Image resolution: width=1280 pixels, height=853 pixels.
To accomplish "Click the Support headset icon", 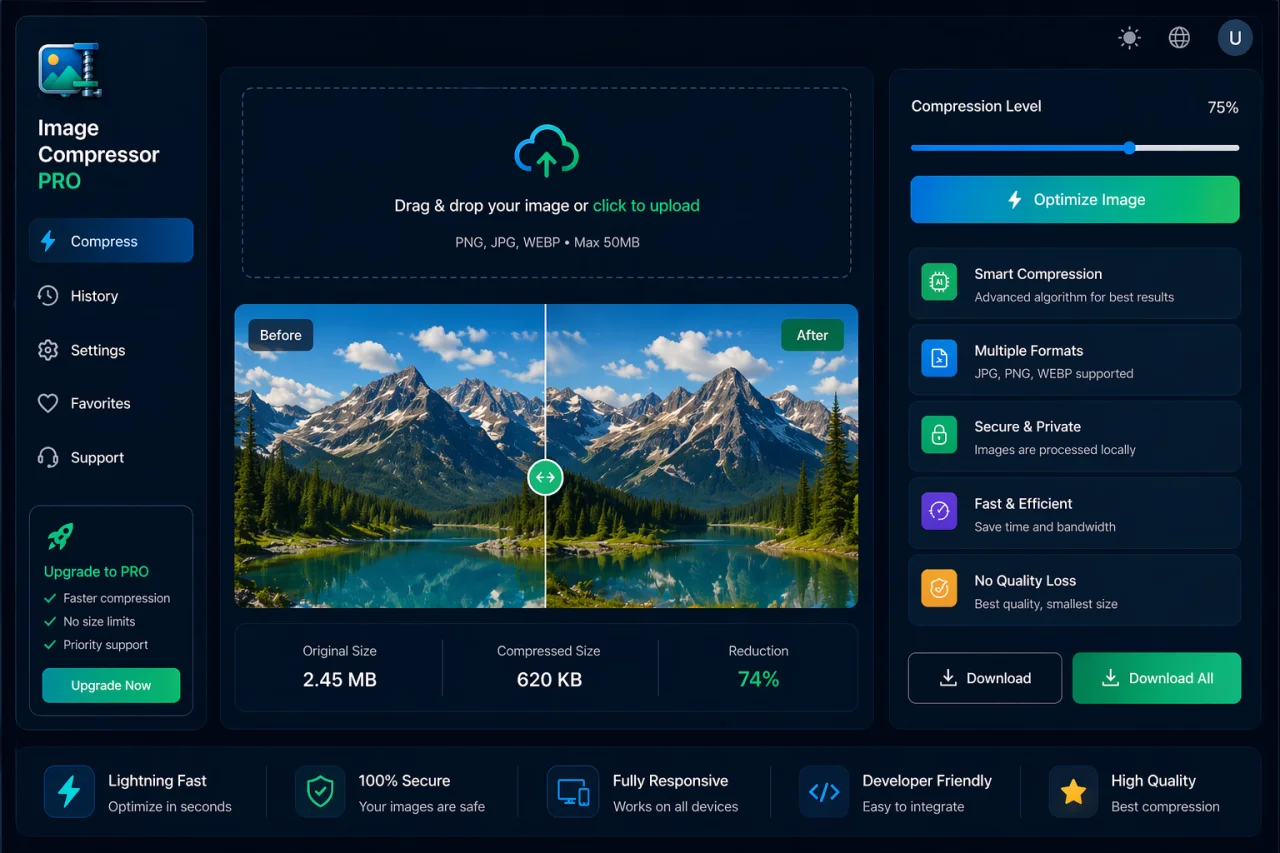I will [47, 457].
